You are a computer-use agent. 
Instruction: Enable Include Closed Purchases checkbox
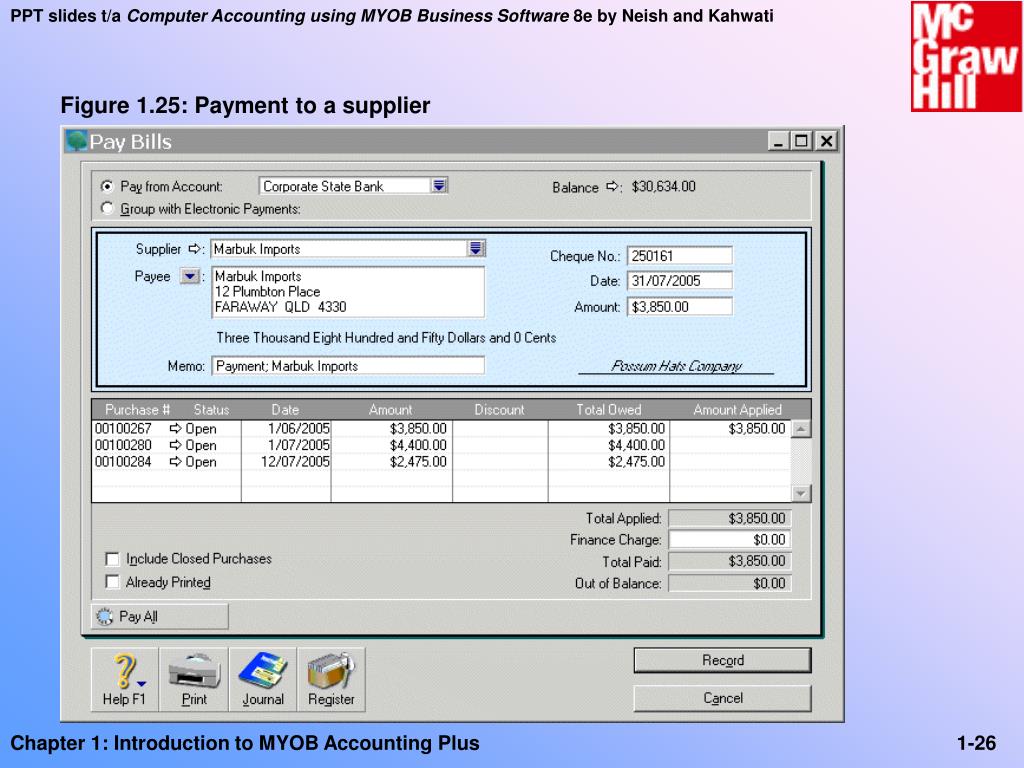pyautogui.click(x=112, y=559)
